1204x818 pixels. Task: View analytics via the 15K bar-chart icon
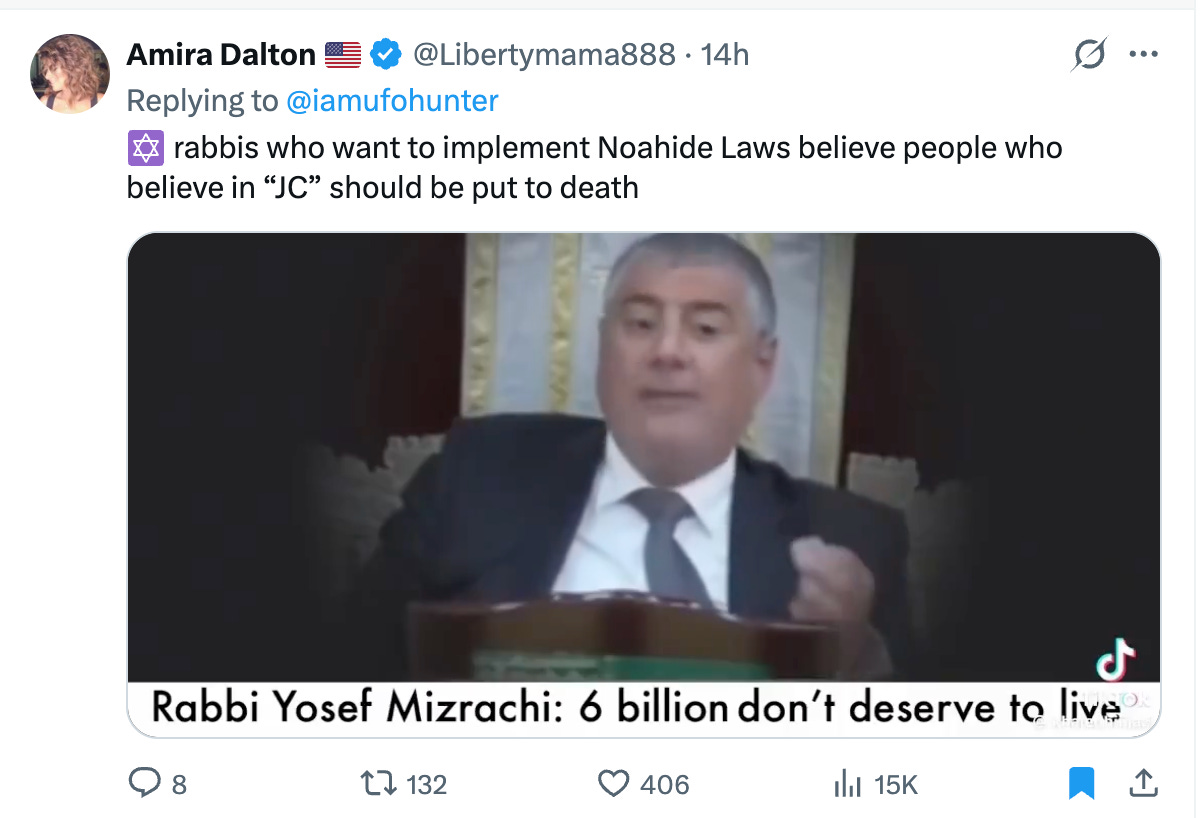click(x=846, y=785)
